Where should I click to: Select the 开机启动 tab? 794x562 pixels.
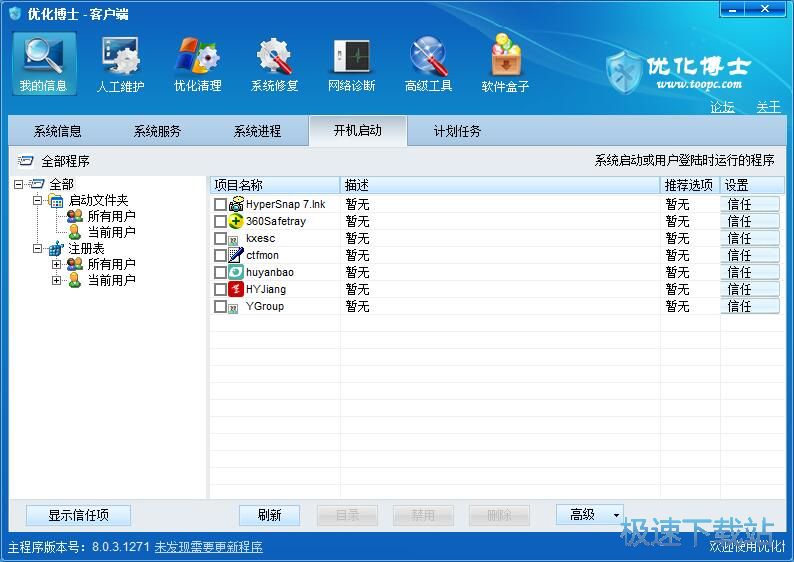point(358,131)
